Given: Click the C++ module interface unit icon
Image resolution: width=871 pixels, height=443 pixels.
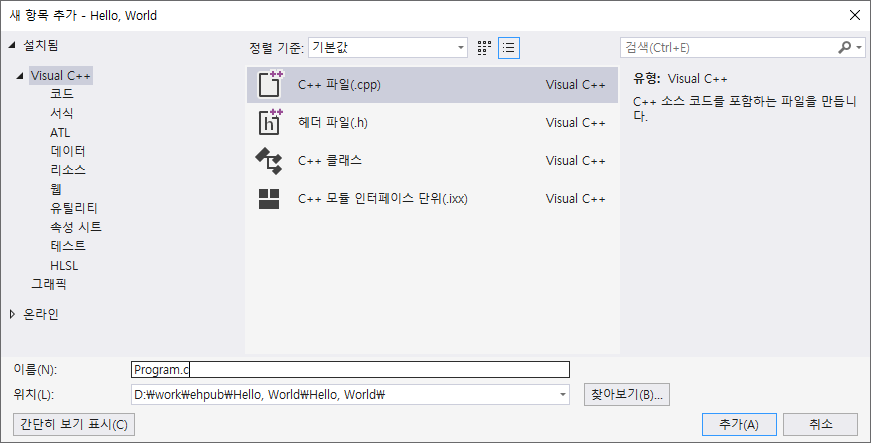Looking at the screenshot, I should click(269, 198).
